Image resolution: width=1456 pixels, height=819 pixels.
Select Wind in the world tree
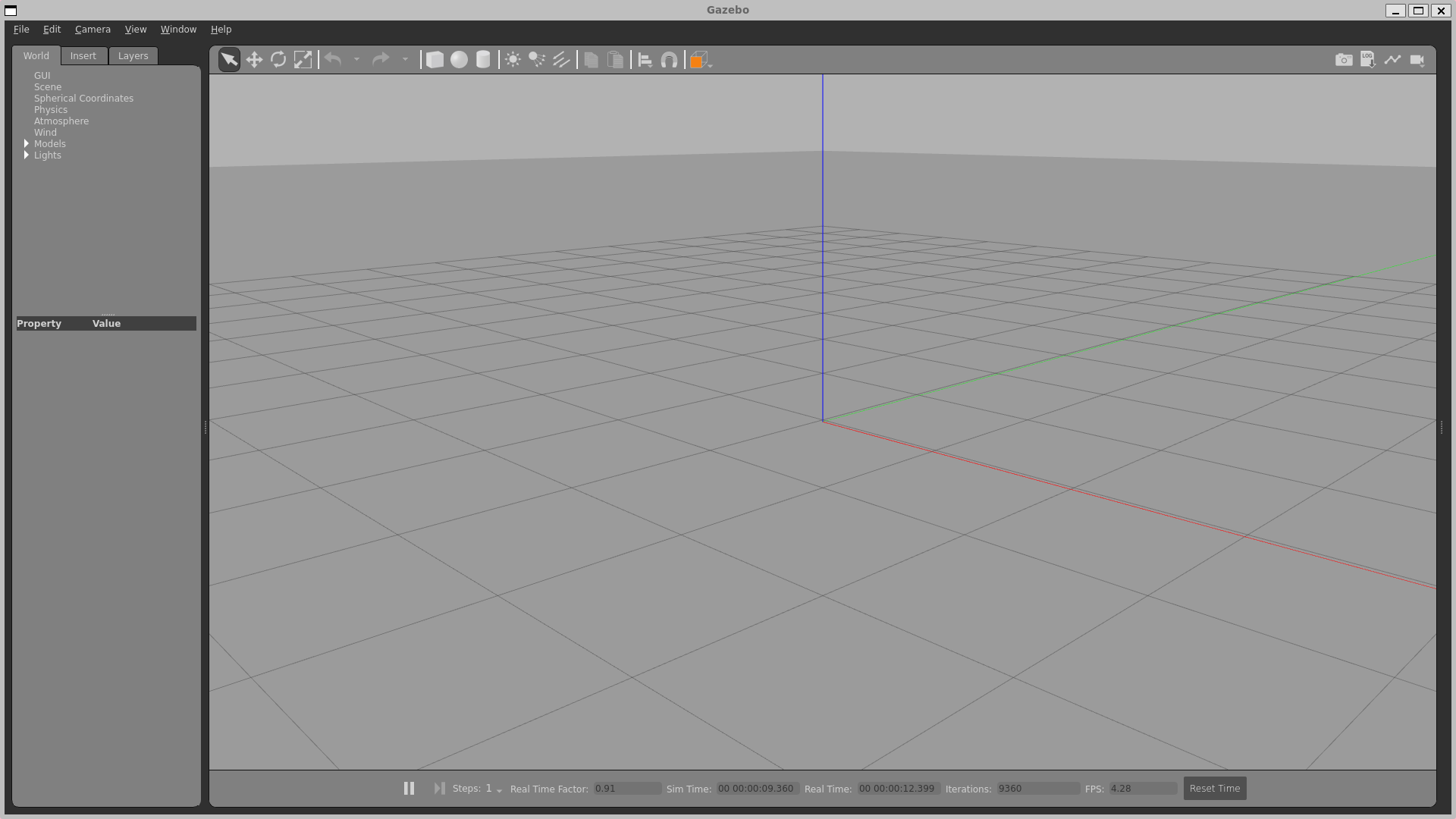click(45, 133)
